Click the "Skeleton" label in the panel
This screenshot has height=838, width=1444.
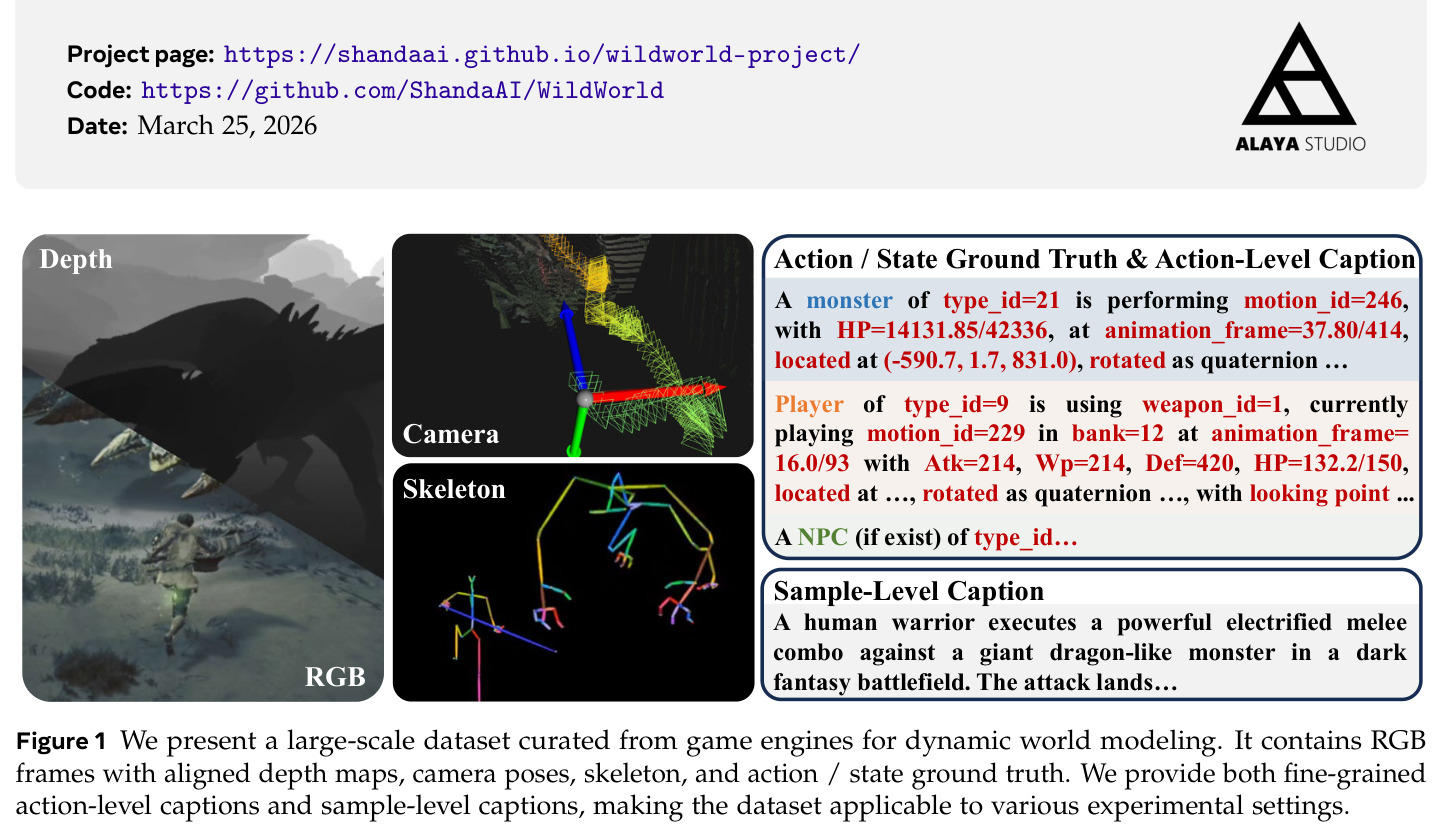point(455,490)
